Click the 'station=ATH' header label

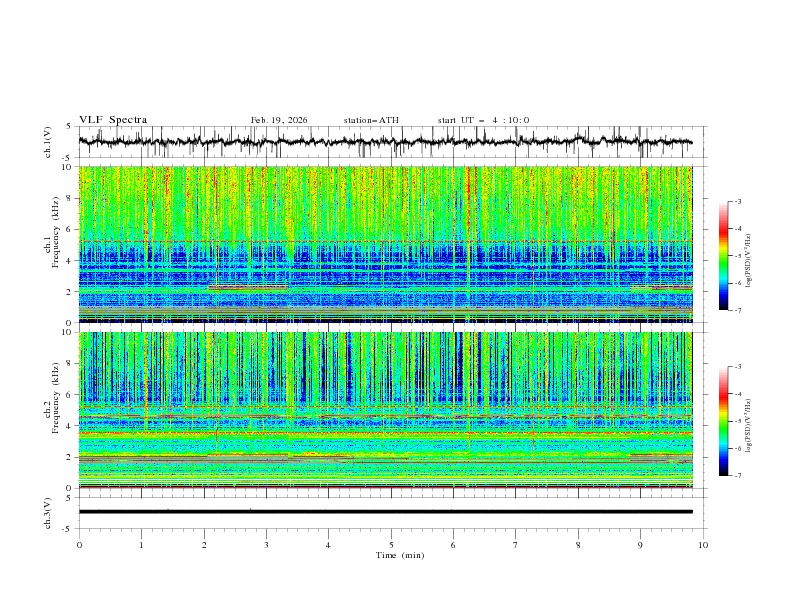371,120
